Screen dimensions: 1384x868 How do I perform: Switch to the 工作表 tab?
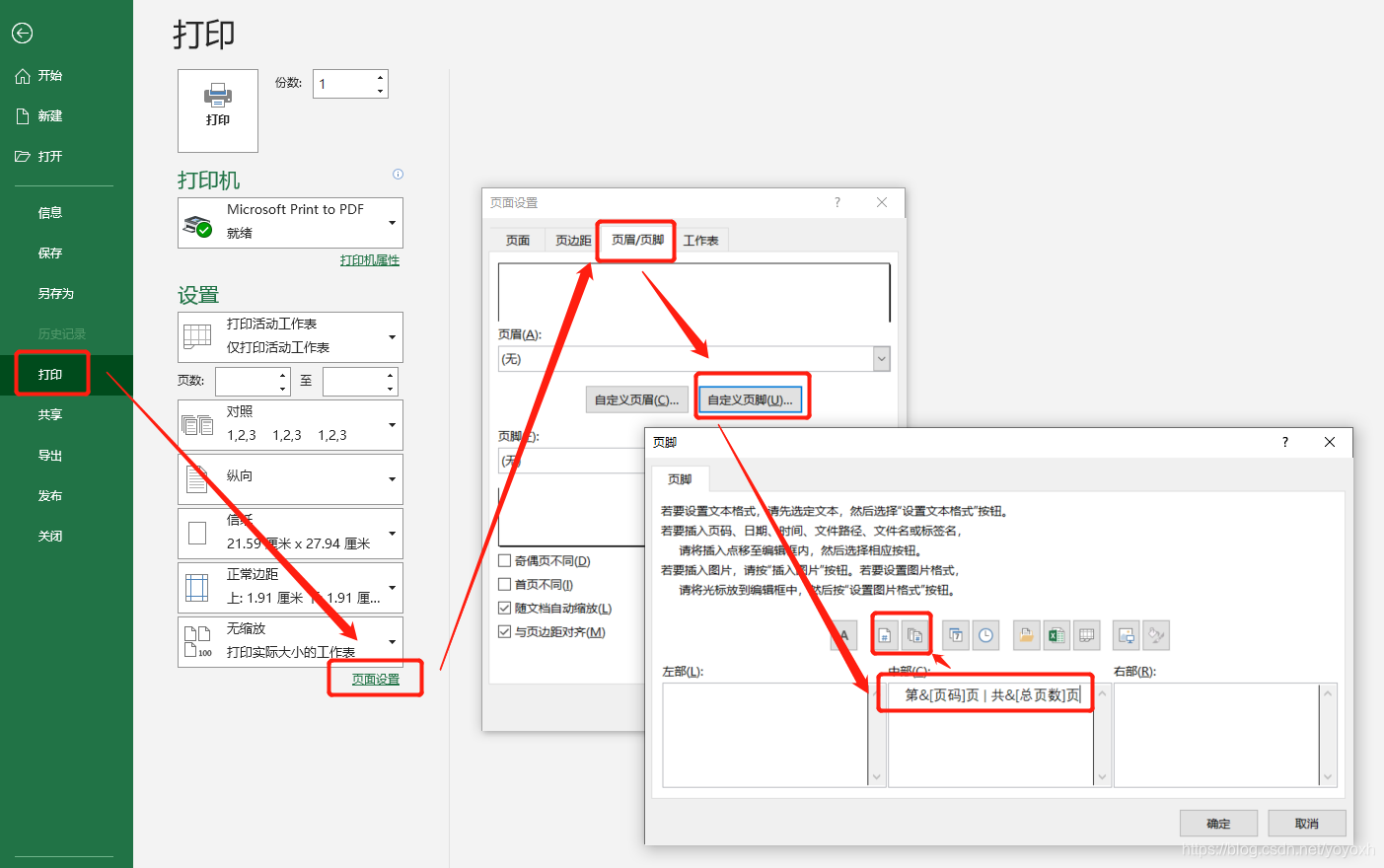(701, 241)
